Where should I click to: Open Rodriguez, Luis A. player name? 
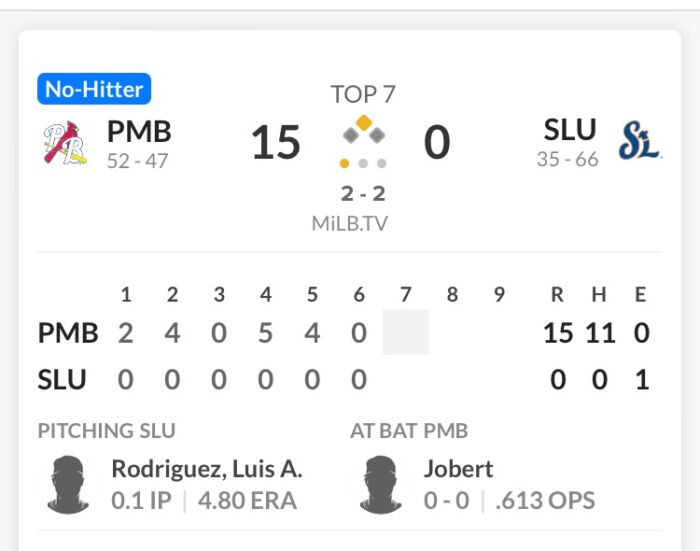coord(207,469)
